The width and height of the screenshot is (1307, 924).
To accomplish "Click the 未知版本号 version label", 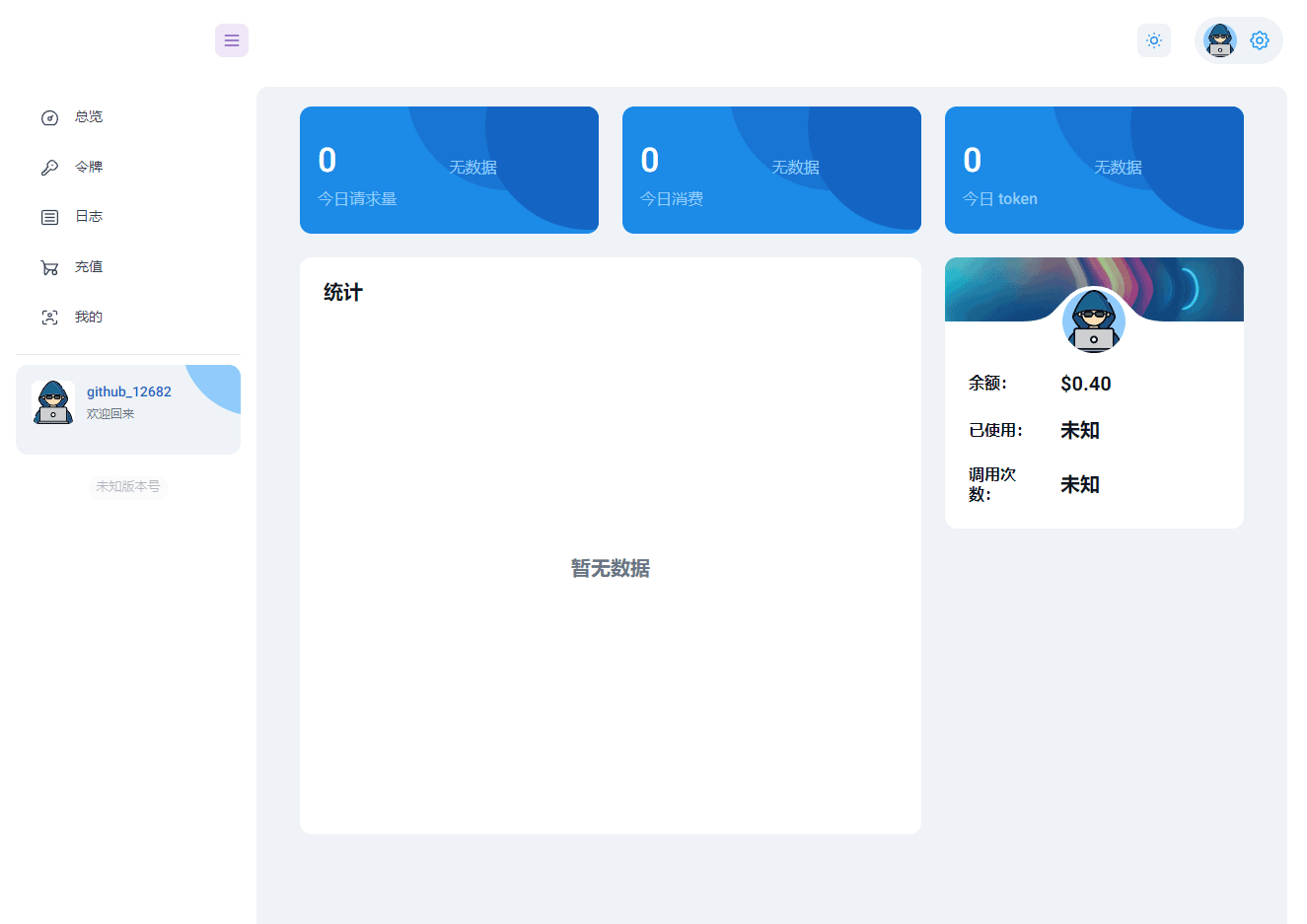I will point(128,486).
